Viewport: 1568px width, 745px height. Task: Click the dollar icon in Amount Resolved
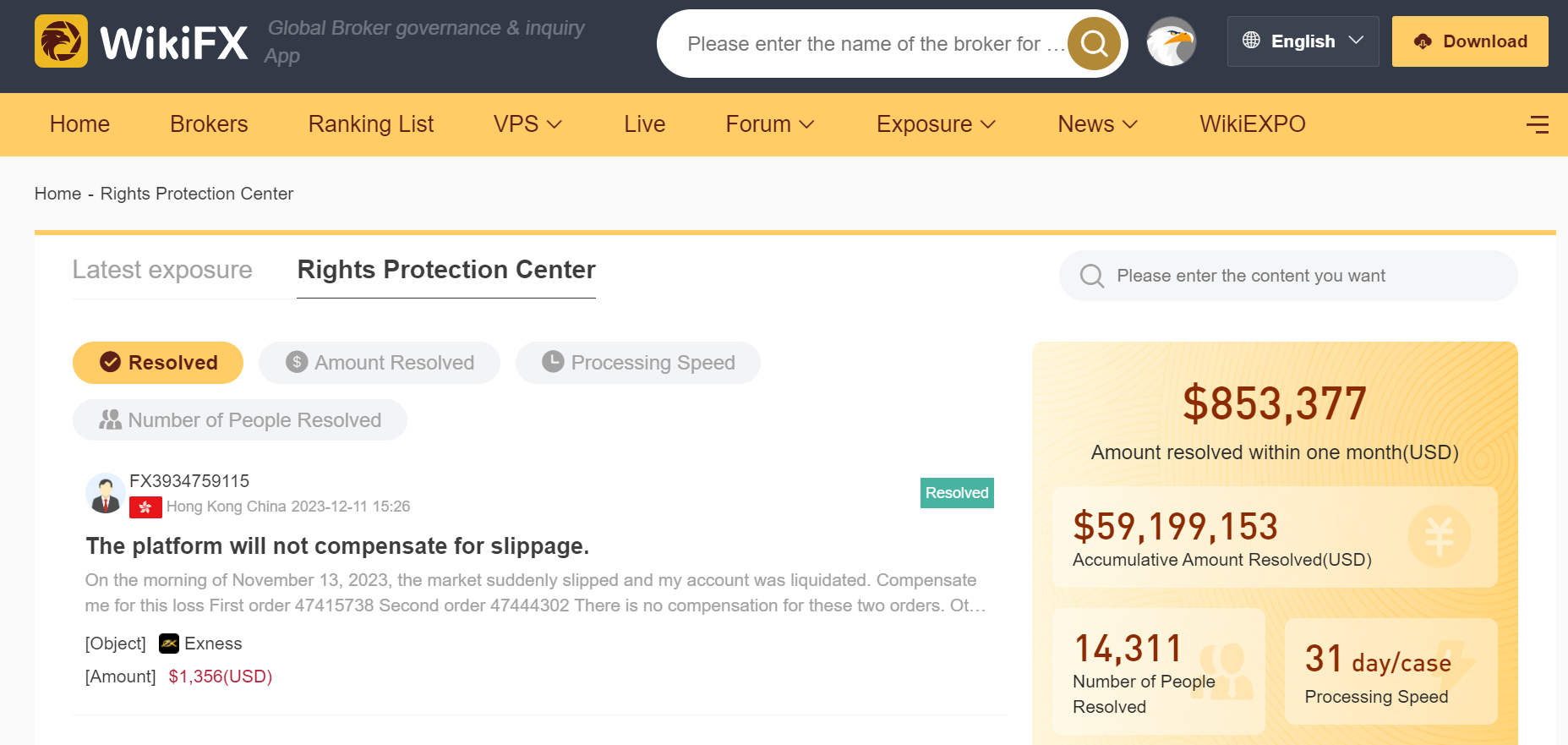coord(297,362)
